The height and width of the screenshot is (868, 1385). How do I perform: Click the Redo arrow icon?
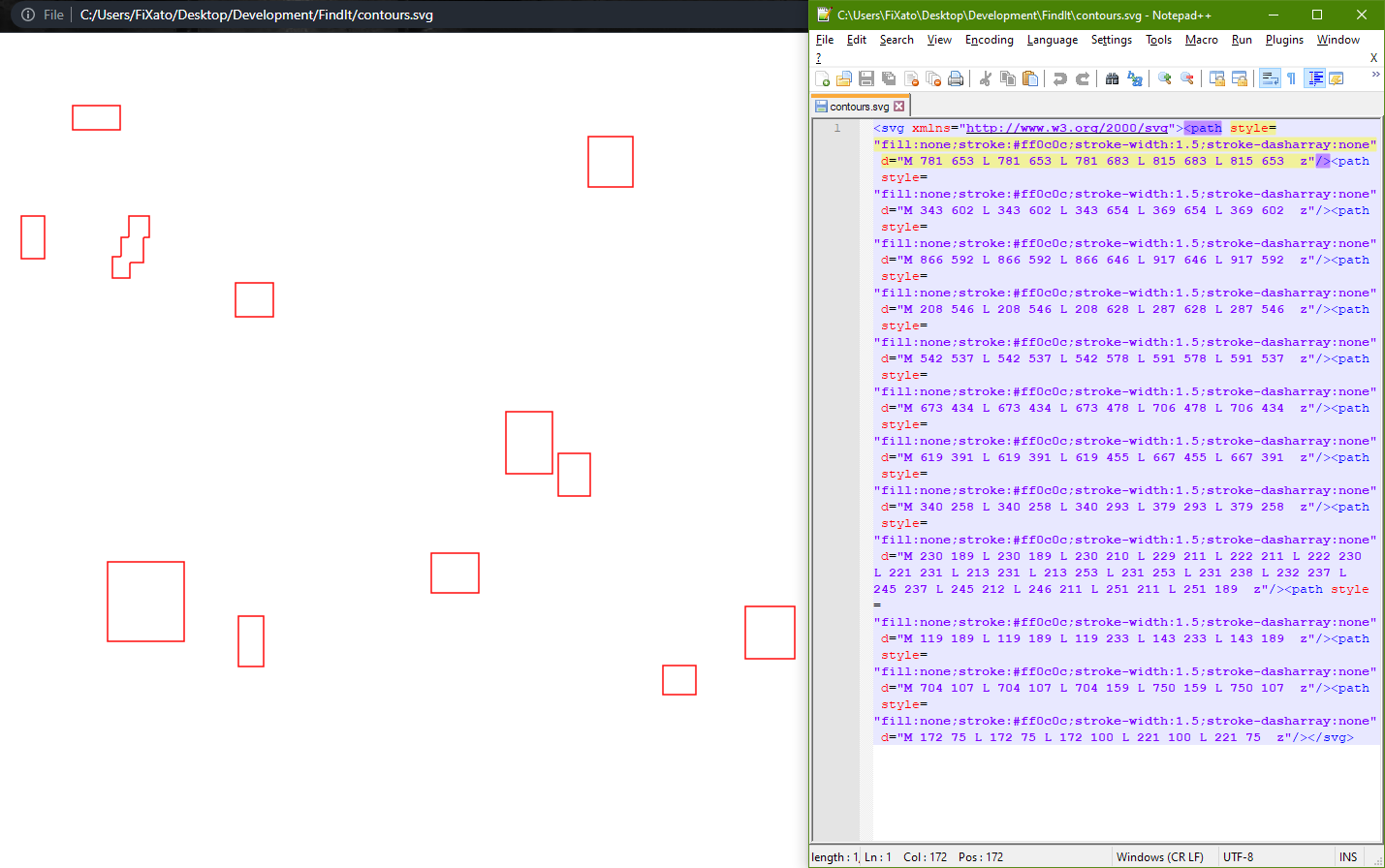click(x=1083, y=79)
